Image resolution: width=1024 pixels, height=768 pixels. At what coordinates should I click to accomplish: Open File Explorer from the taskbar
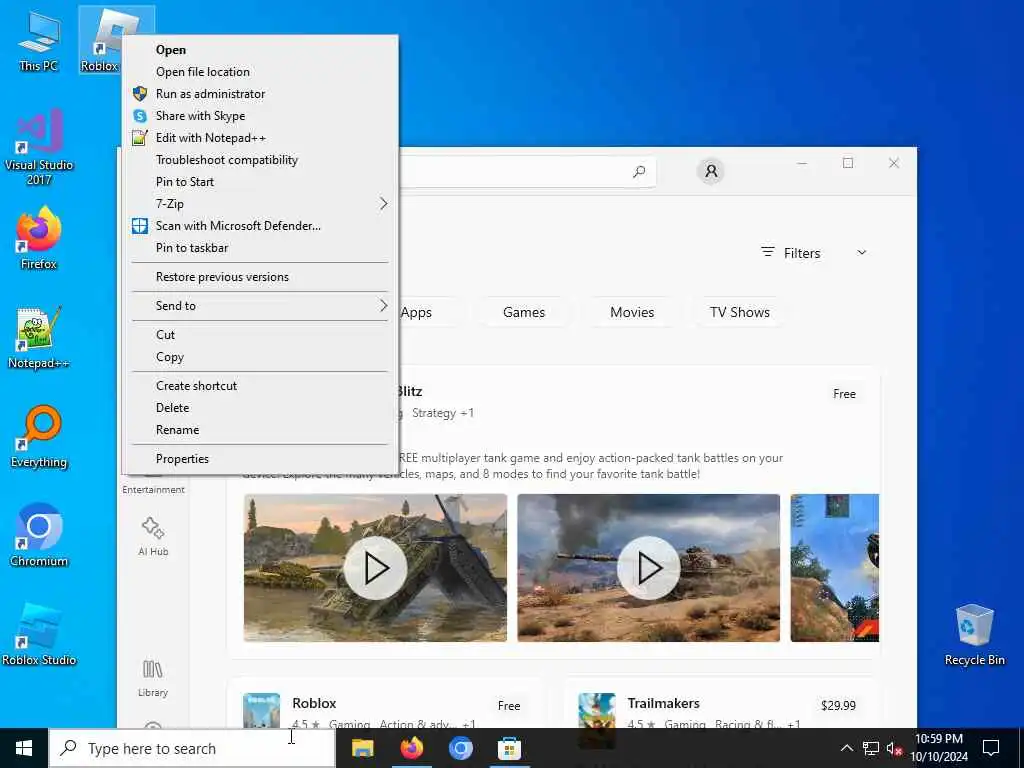[x=362, y=748]
